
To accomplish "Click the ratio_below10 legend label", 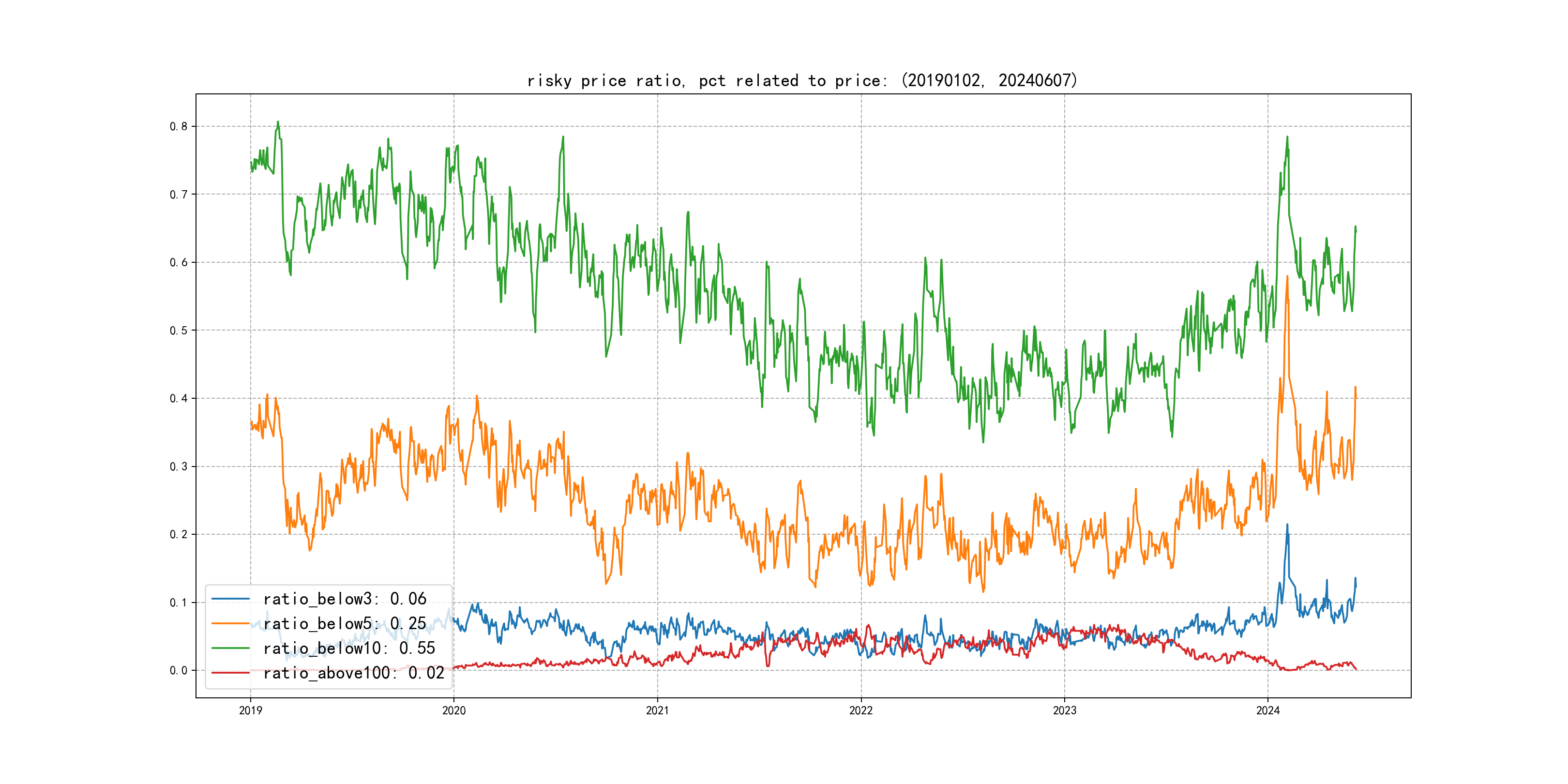I will pyautogui.click(x=349, y=648).
